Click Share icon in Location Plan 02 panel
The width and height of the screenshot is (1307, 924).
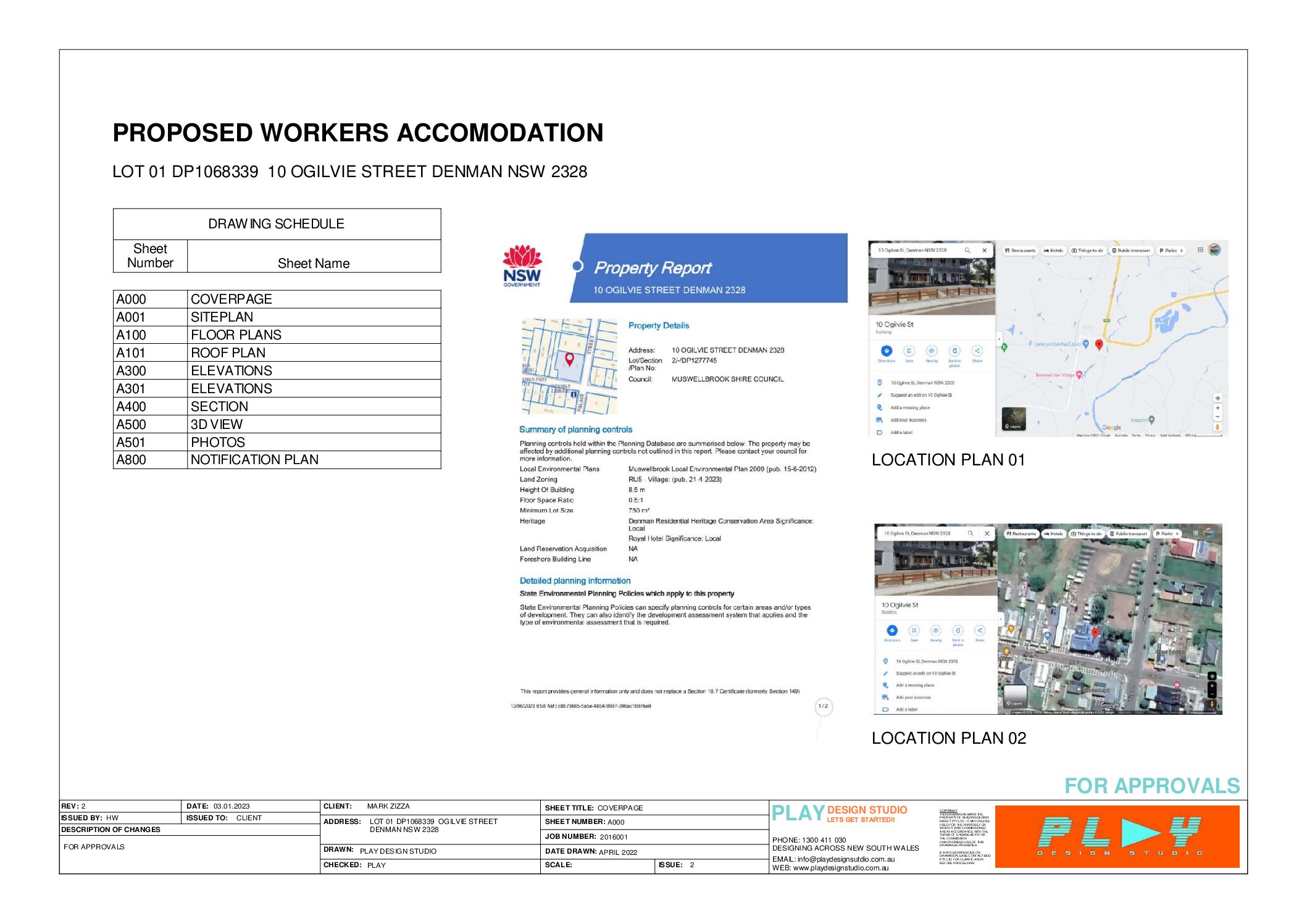[980, 630]
